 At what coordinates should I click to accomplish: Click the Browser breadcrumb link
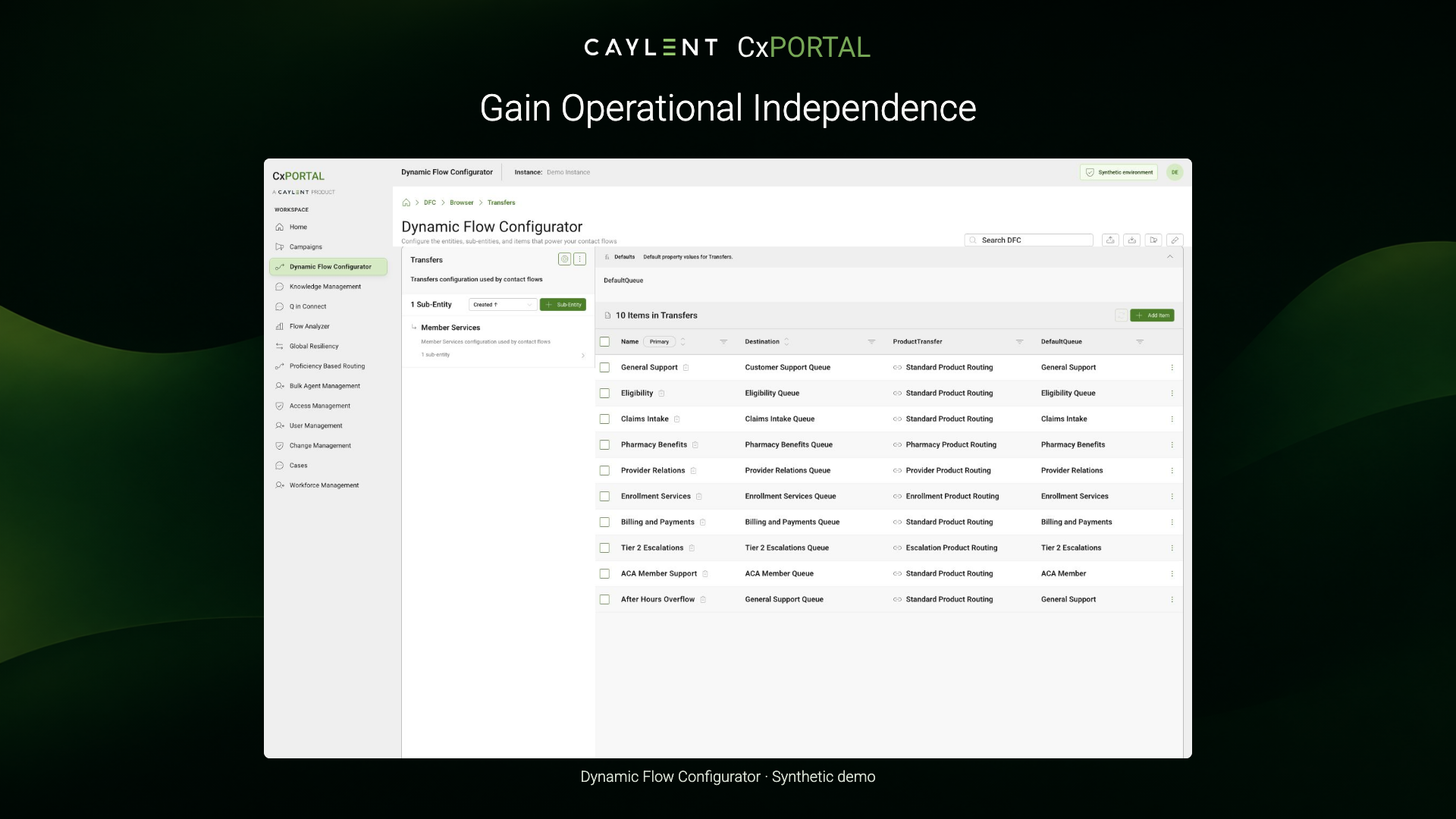461,202
